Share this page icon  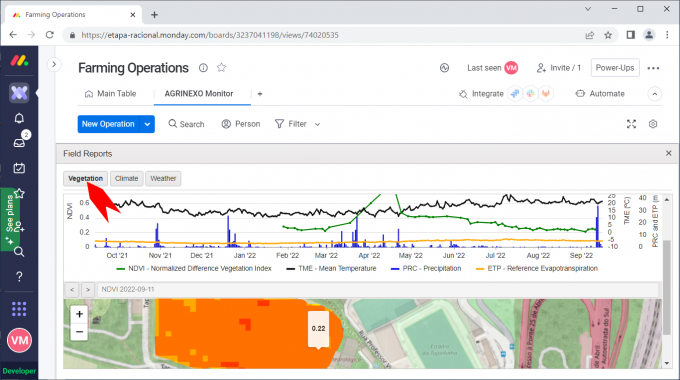(590, 35)
